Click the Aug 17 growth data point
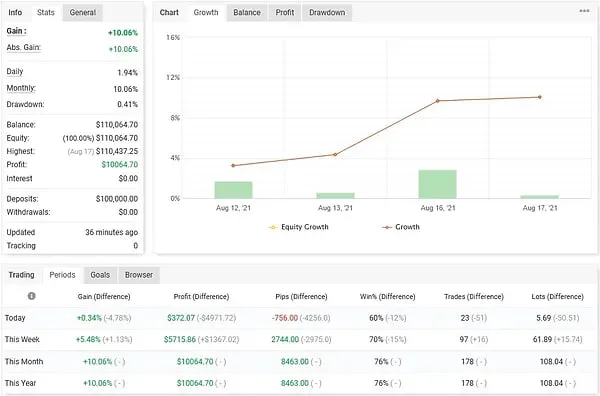 click(540, 97)
